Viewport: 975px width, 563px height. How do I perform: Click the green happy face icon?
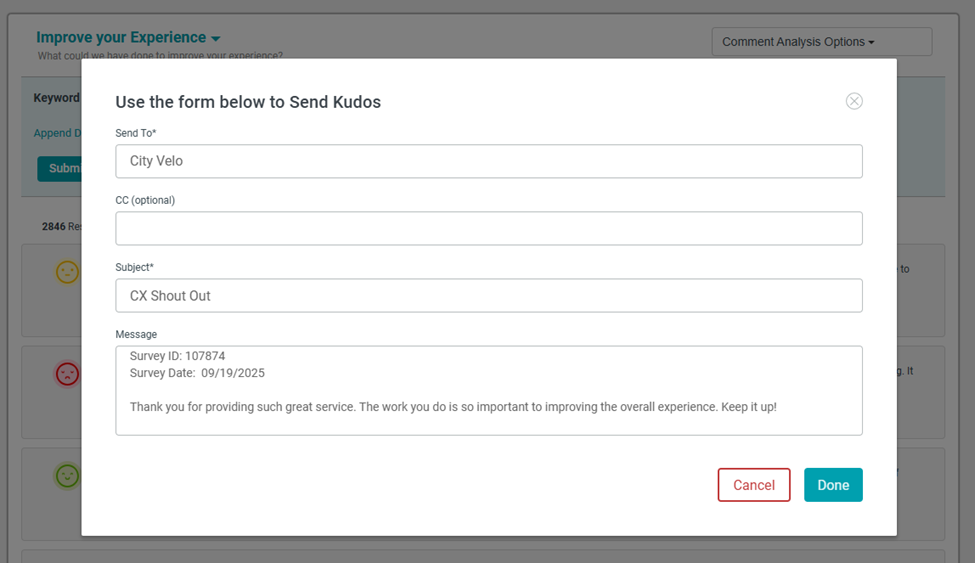[x=67, y=476]
